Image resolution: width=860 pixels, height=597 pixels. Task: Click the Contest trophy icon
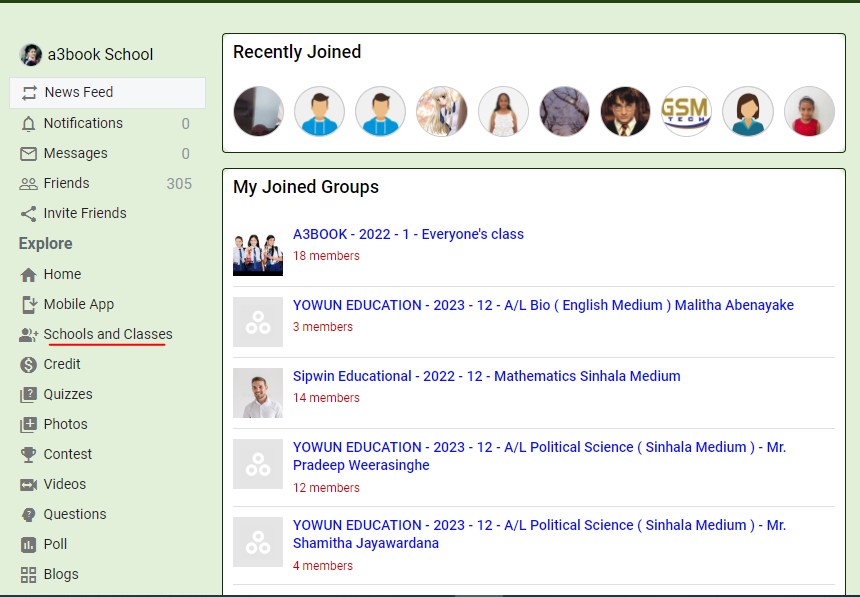(28, 454)
